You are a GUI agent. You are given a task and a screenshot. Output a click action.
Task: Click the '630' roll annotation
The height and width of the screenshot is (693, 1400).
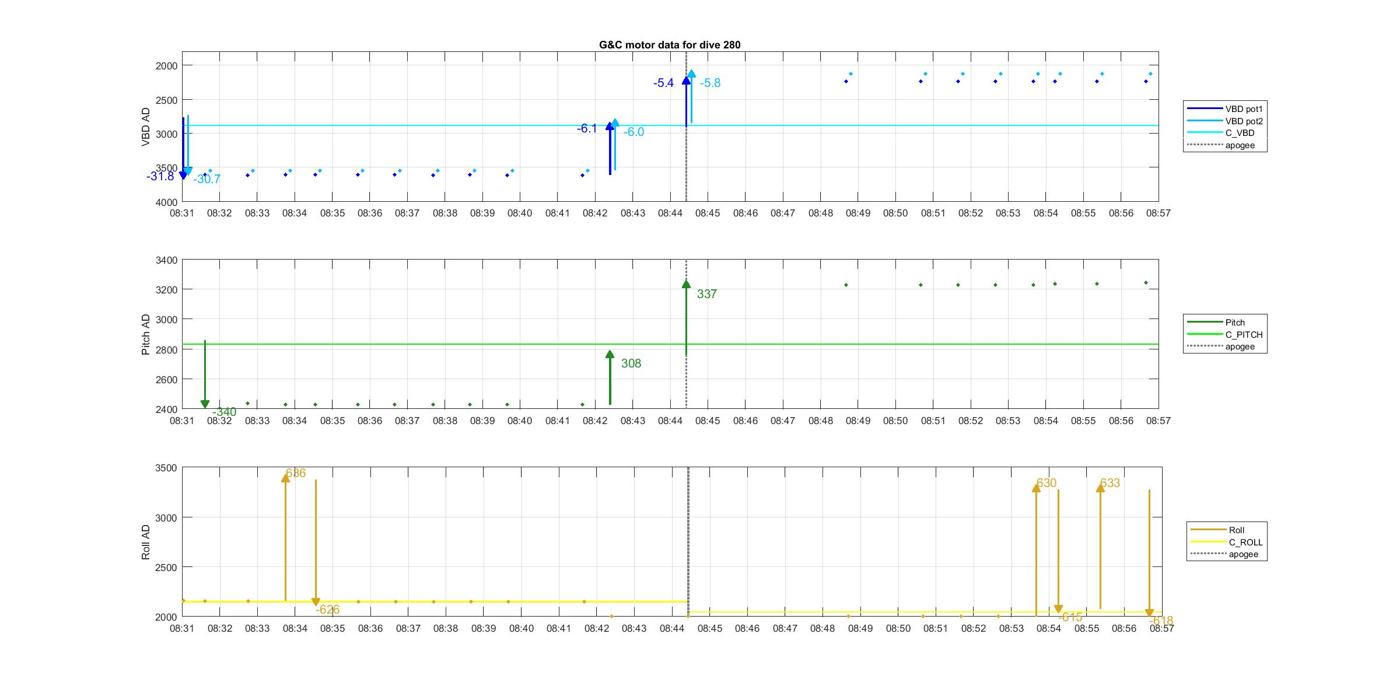point(1046,483)
